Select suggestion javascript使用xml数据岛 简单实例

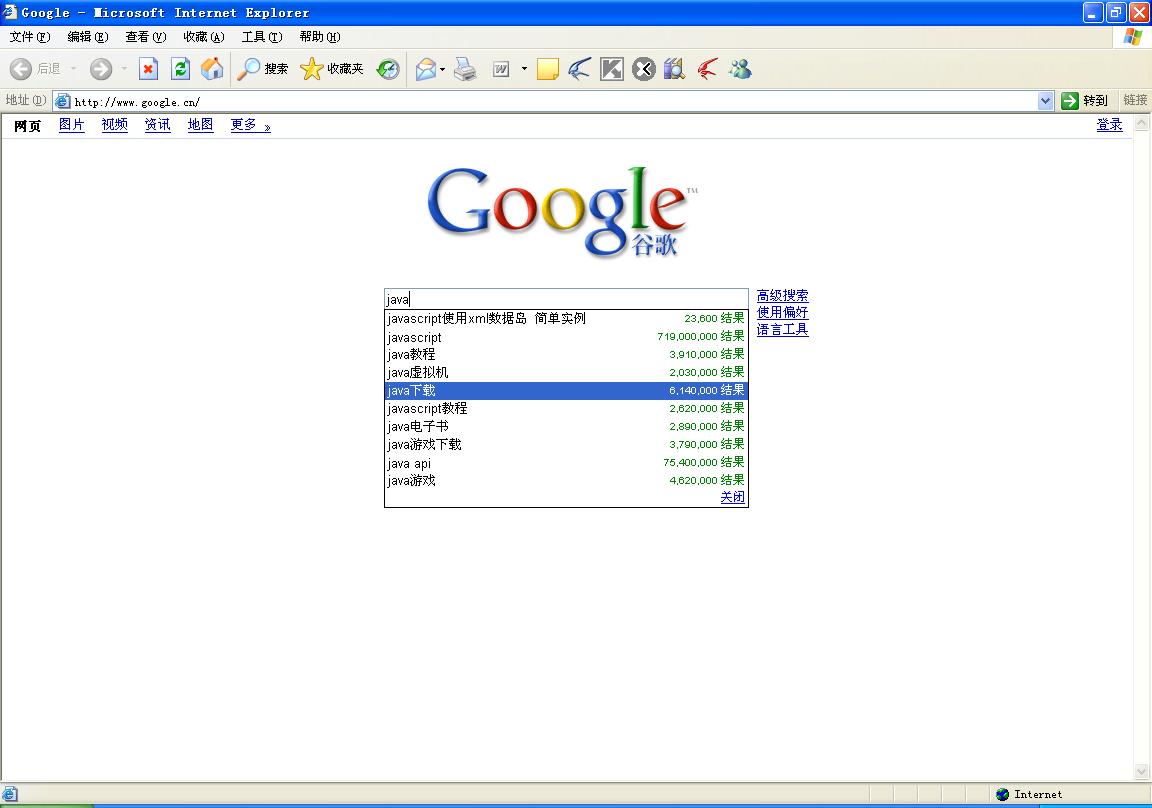pyautogui.click(x=566, y=318)
